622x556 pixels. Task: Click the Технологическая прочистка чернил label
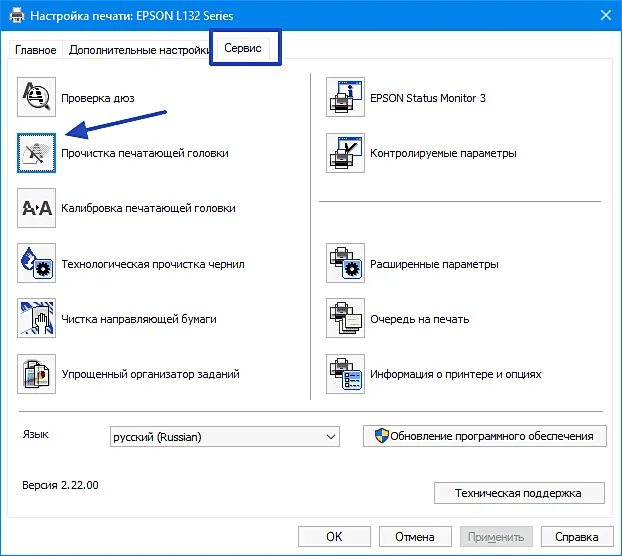(153, 264)
